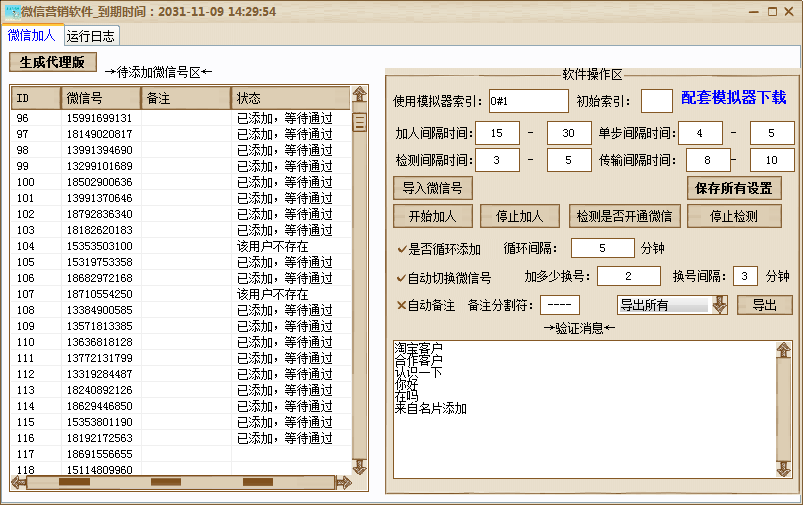The image size is (803, 505).
Task: Select row with number 13384900585
Action: [x=180, y=310]
